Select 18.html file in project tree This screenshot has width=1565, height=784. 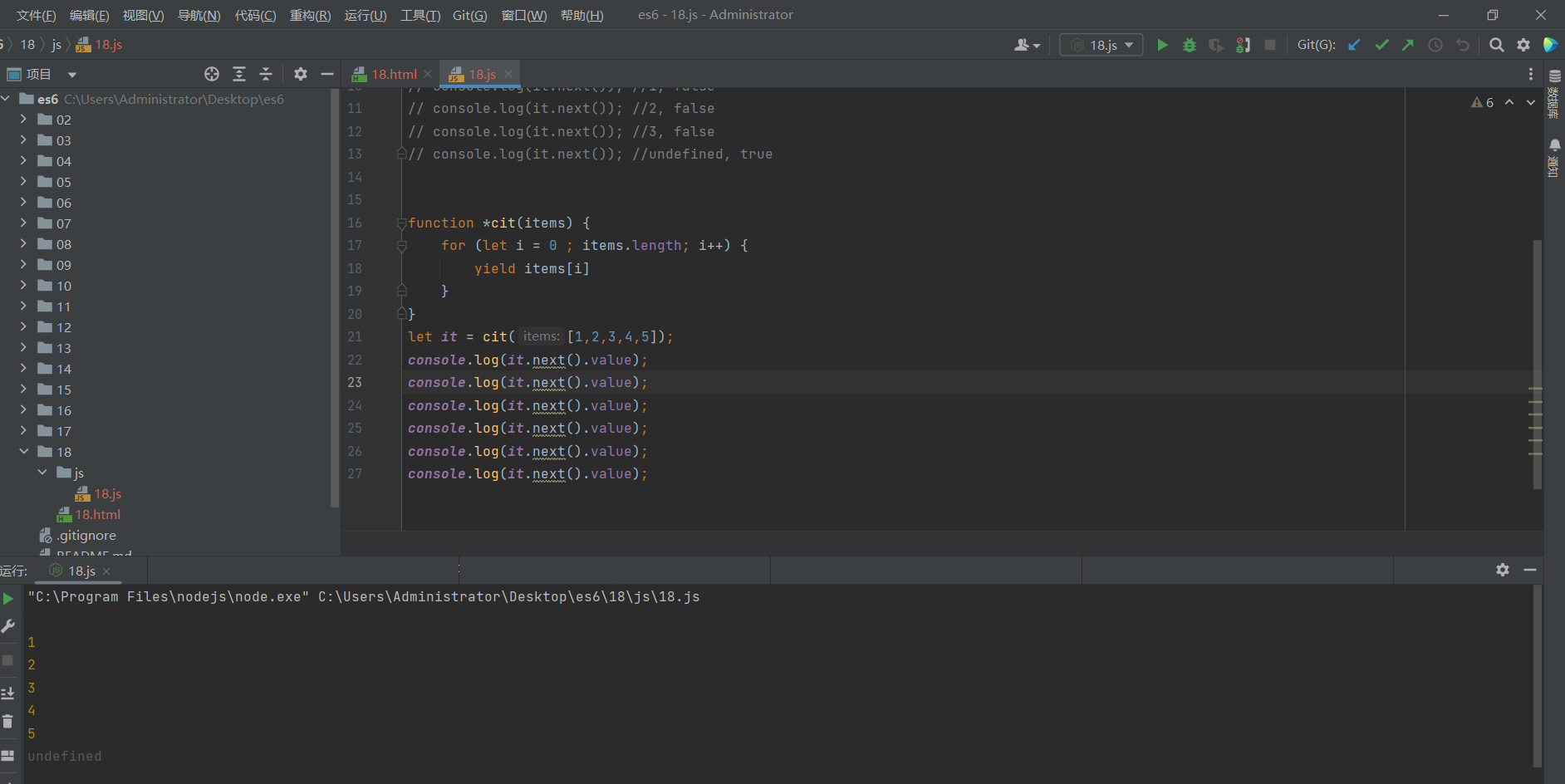pos(98,514)
